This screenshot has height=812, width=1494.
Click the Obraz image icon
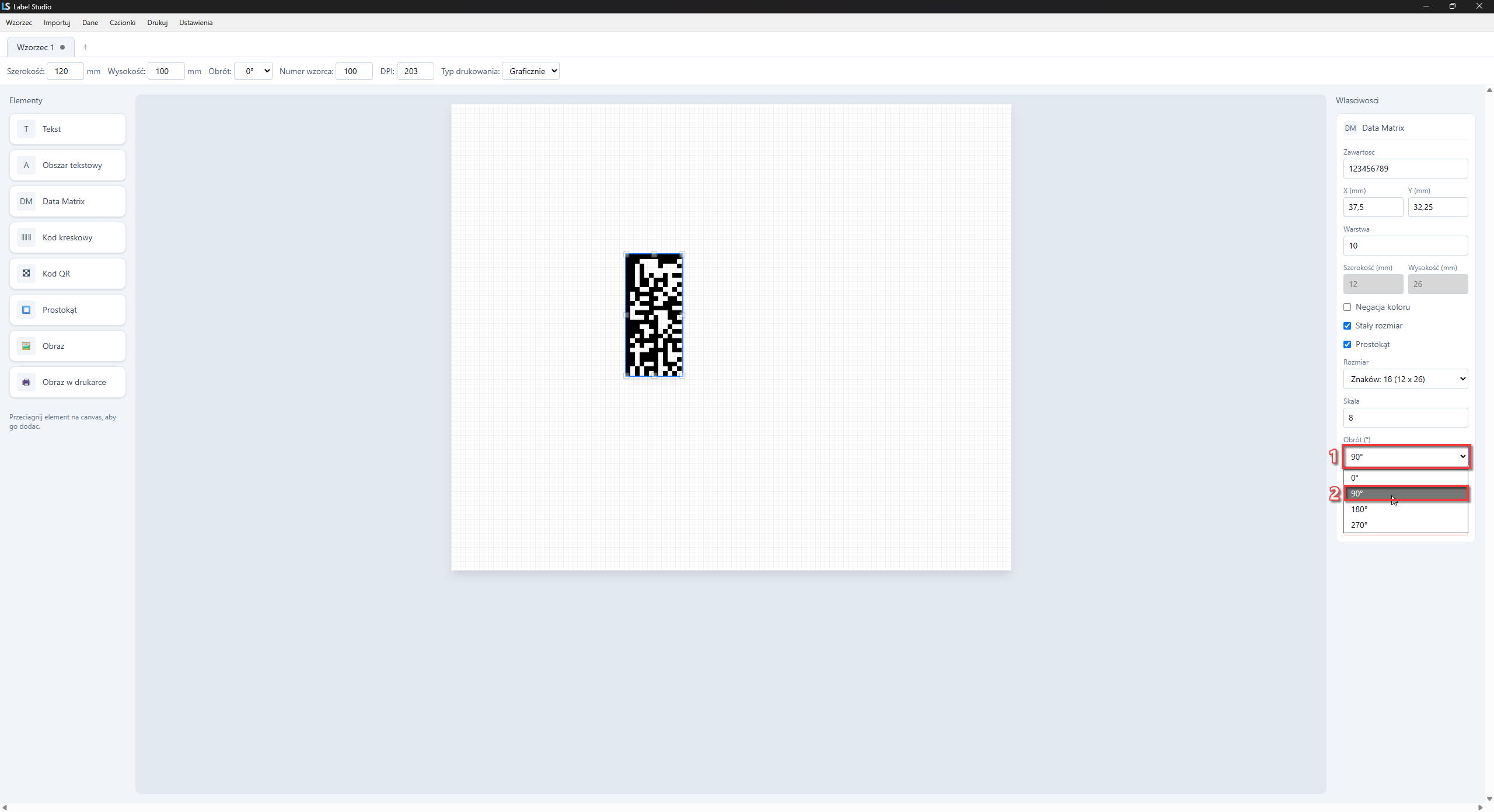pyautogui.click(x=26, y=346)
